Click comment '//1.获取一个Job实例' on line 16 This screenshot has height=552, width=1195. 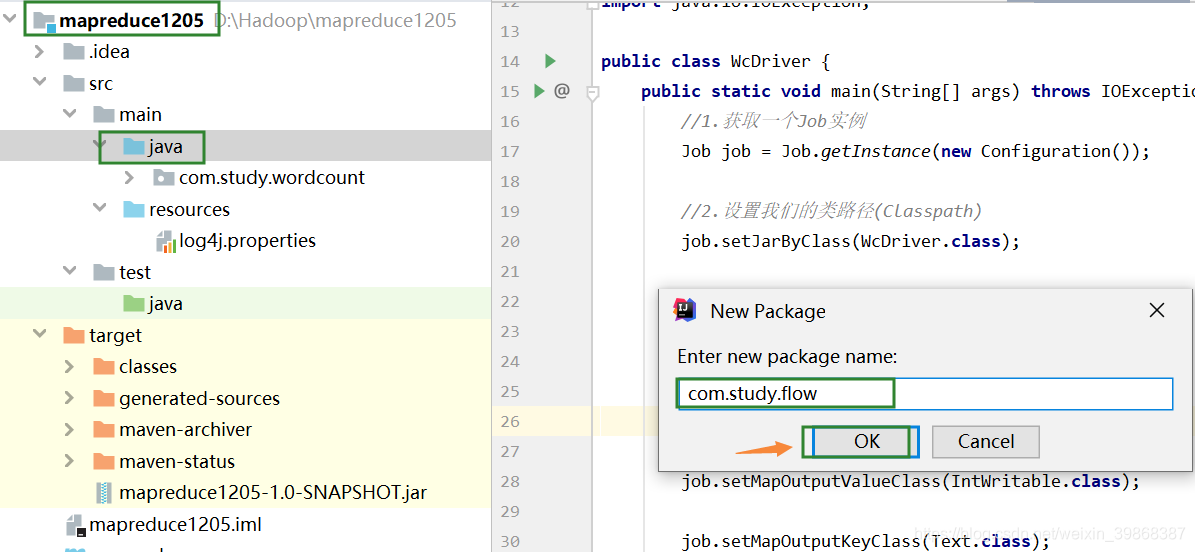(773, 121)
